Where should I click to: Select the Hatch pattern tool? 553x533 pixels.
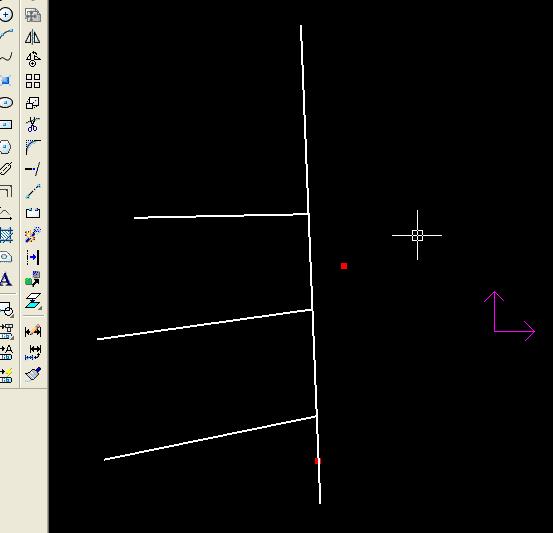[6, 235]
